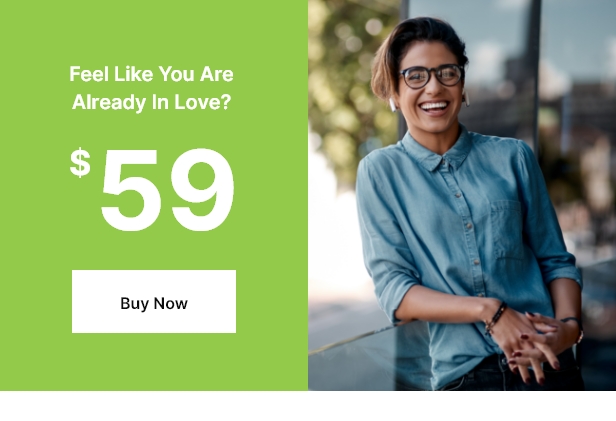This screenshot has height=421, width=616.
Task: Select the large 59 price number
Action: pos(168,190)
